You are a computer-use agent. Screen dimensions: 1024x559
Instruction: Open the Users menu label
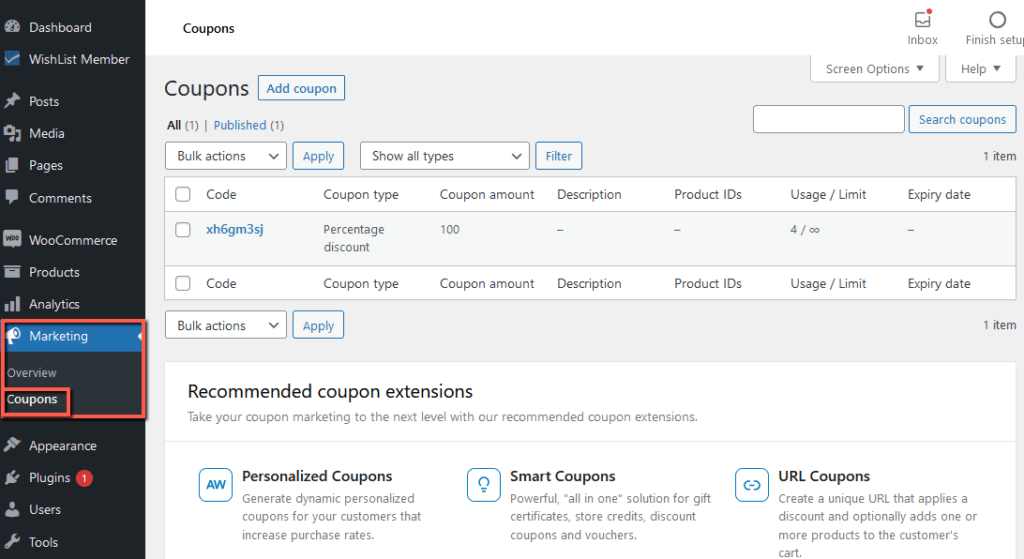pyautogui.click(x=44, y=509)
